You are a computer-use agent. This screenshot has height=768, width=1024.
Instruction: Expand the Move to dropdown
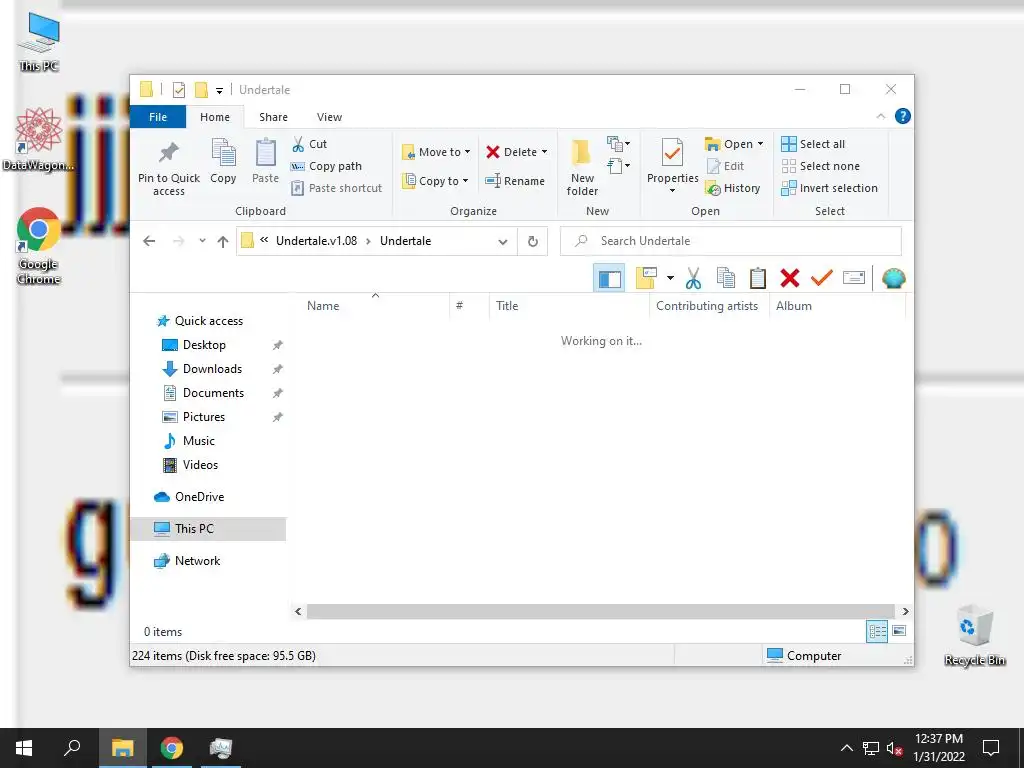tap(467, 152)
